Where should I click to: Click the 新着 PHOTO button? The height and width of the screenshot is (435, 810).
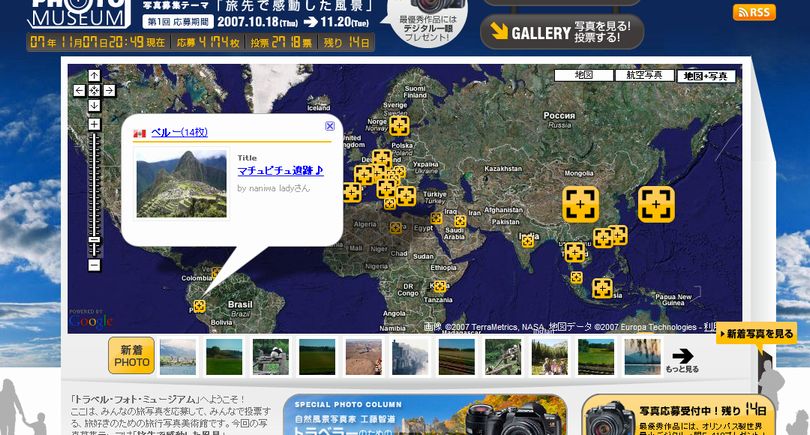[131, 355]
